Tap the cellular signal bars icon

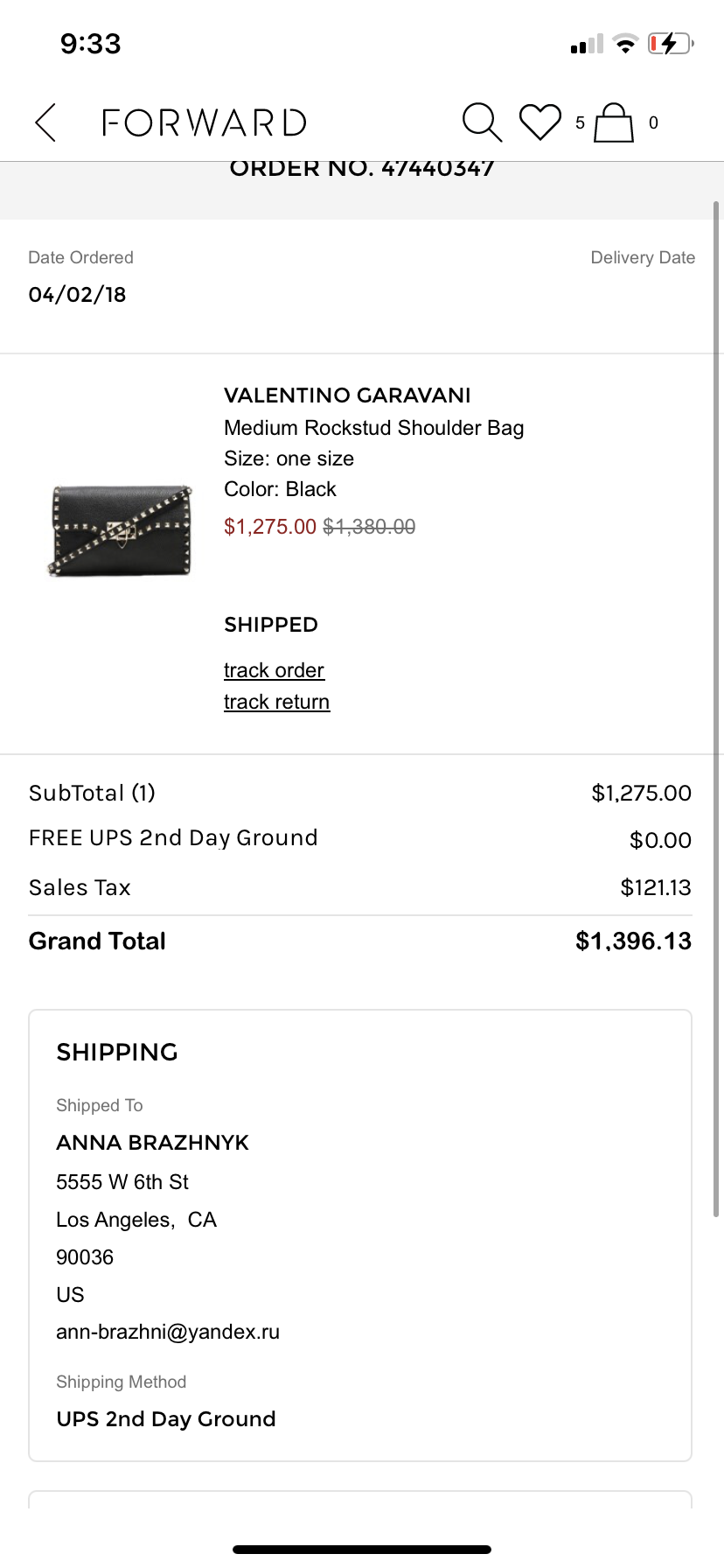pos(587,45)
